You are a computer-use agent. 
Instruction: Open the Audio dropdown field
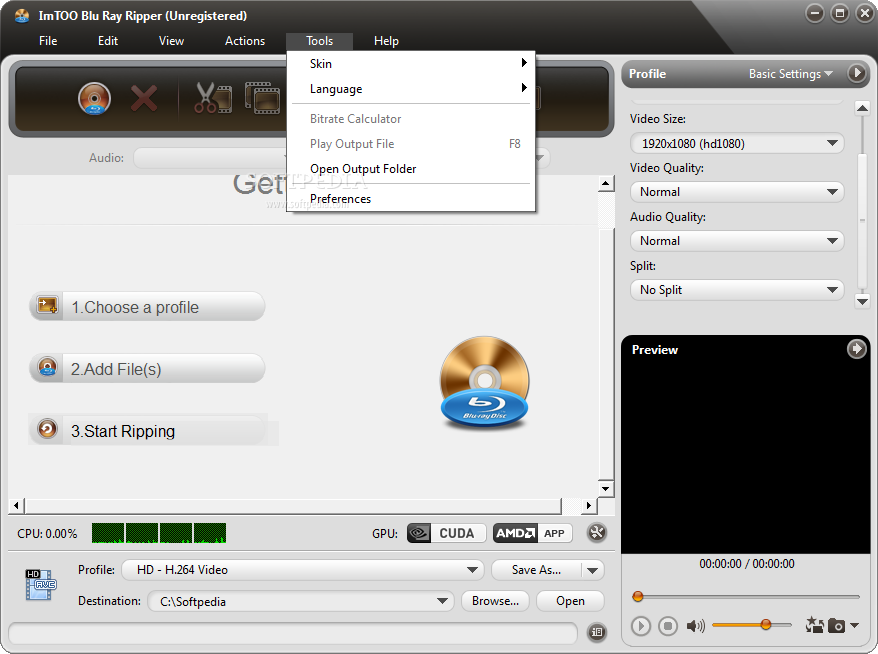tap(210, 158)
